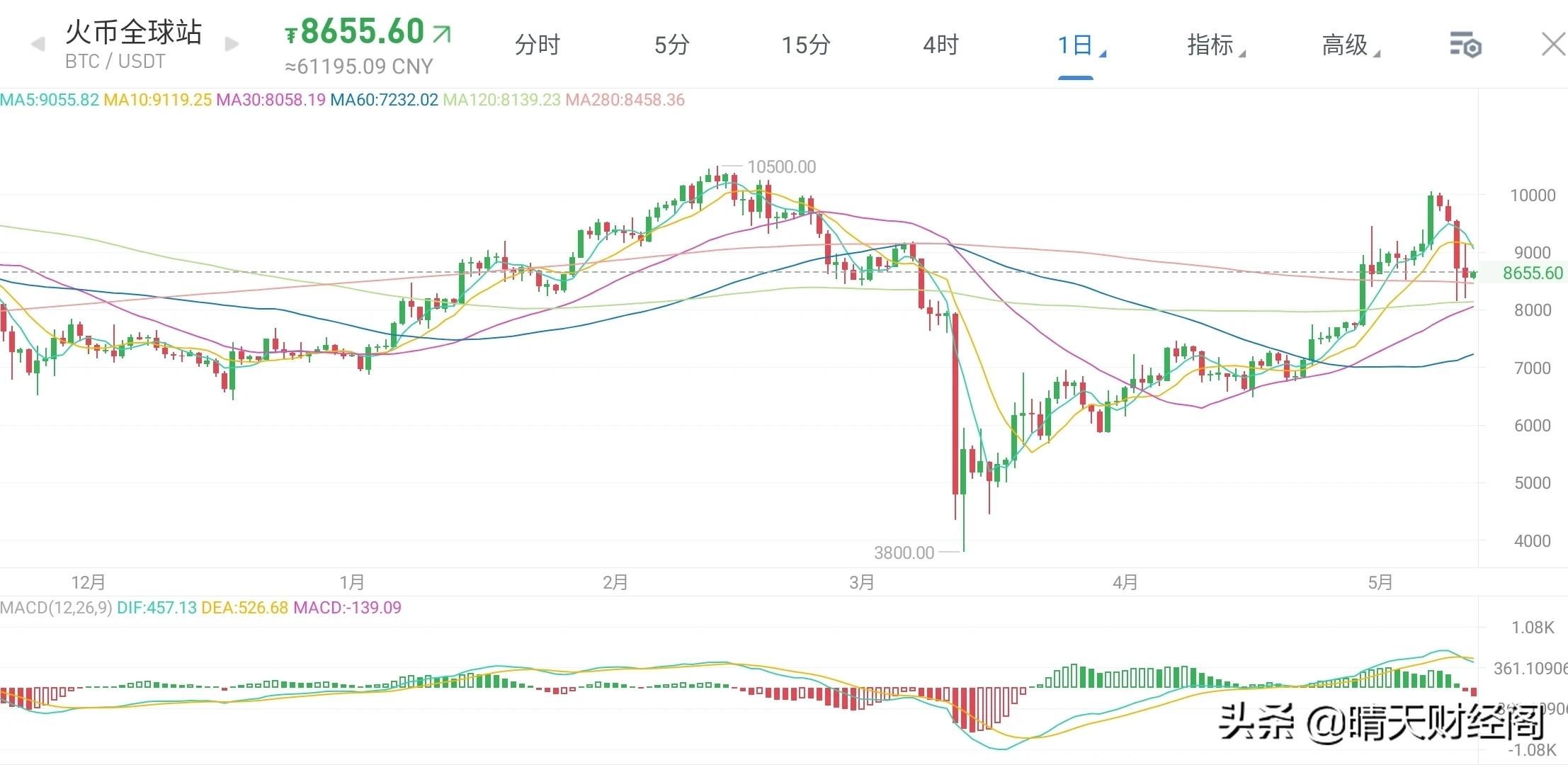Click the green price trend arrow

(x=442, y=33)
